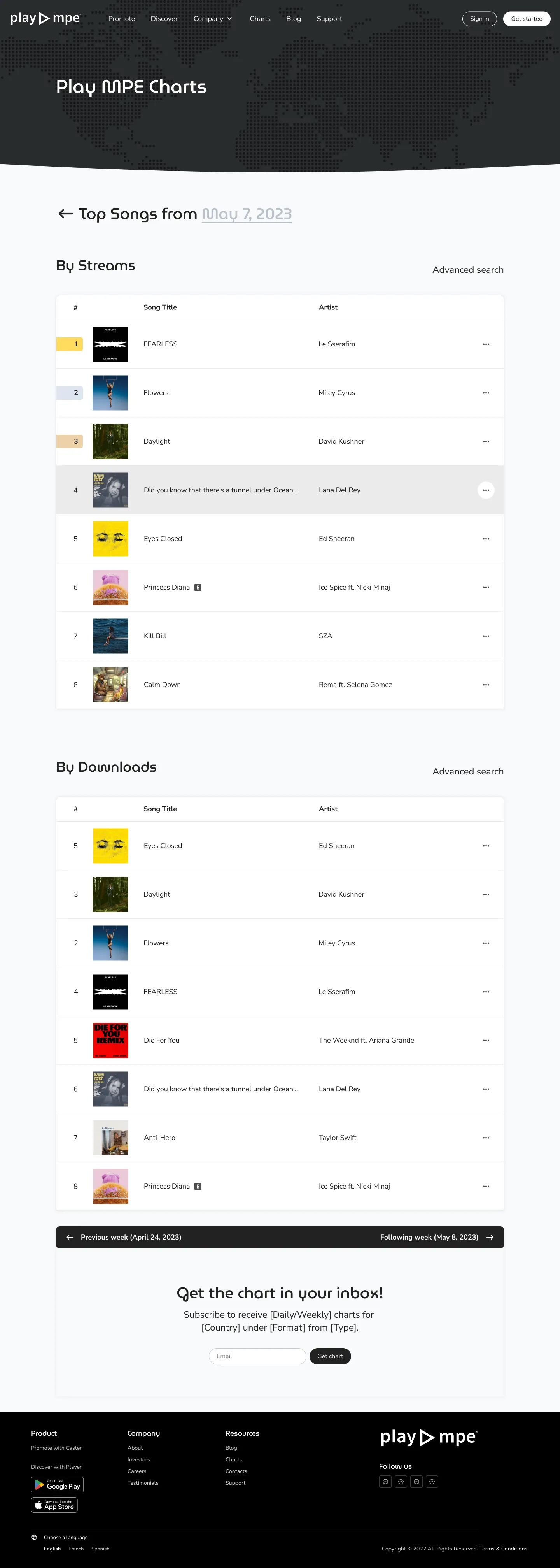The width and height of the screenshot is (560, 1568).
Task: Navigate to Blog from the top navigation
Action: 294,18
